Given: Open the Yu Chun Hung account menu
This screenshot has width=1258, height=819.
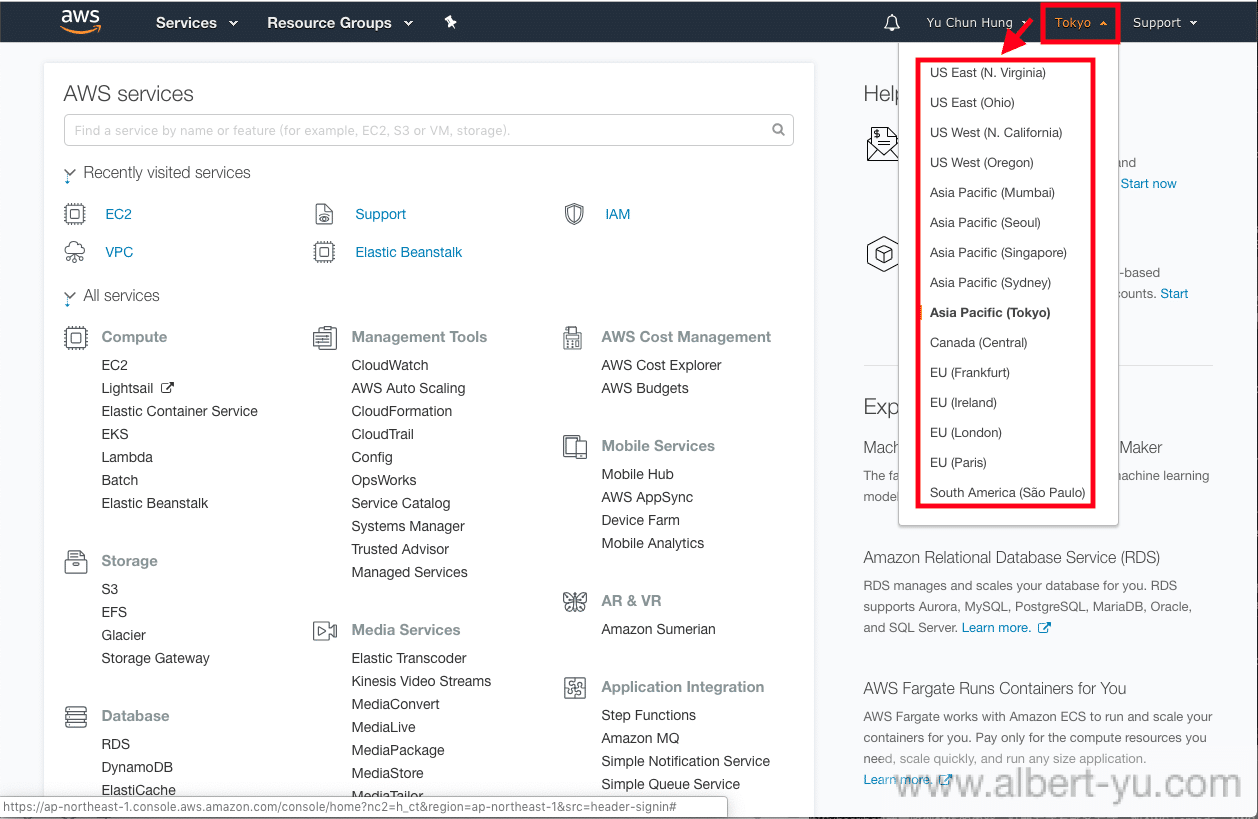Looking at the screenshot, I should 977,23.
